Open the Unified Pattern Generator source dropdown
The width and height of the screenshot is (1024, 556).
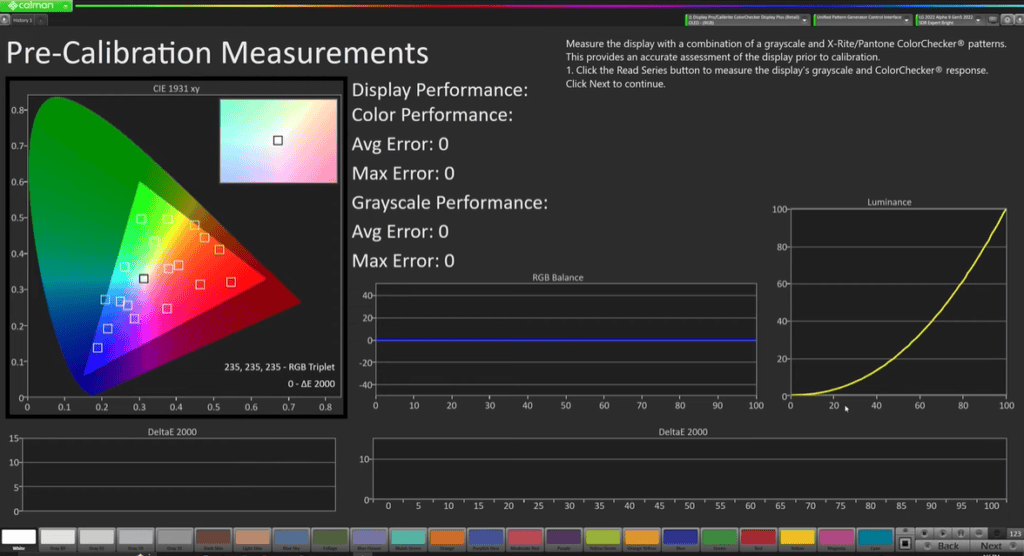pyautogui.click(x=862, y=20)
